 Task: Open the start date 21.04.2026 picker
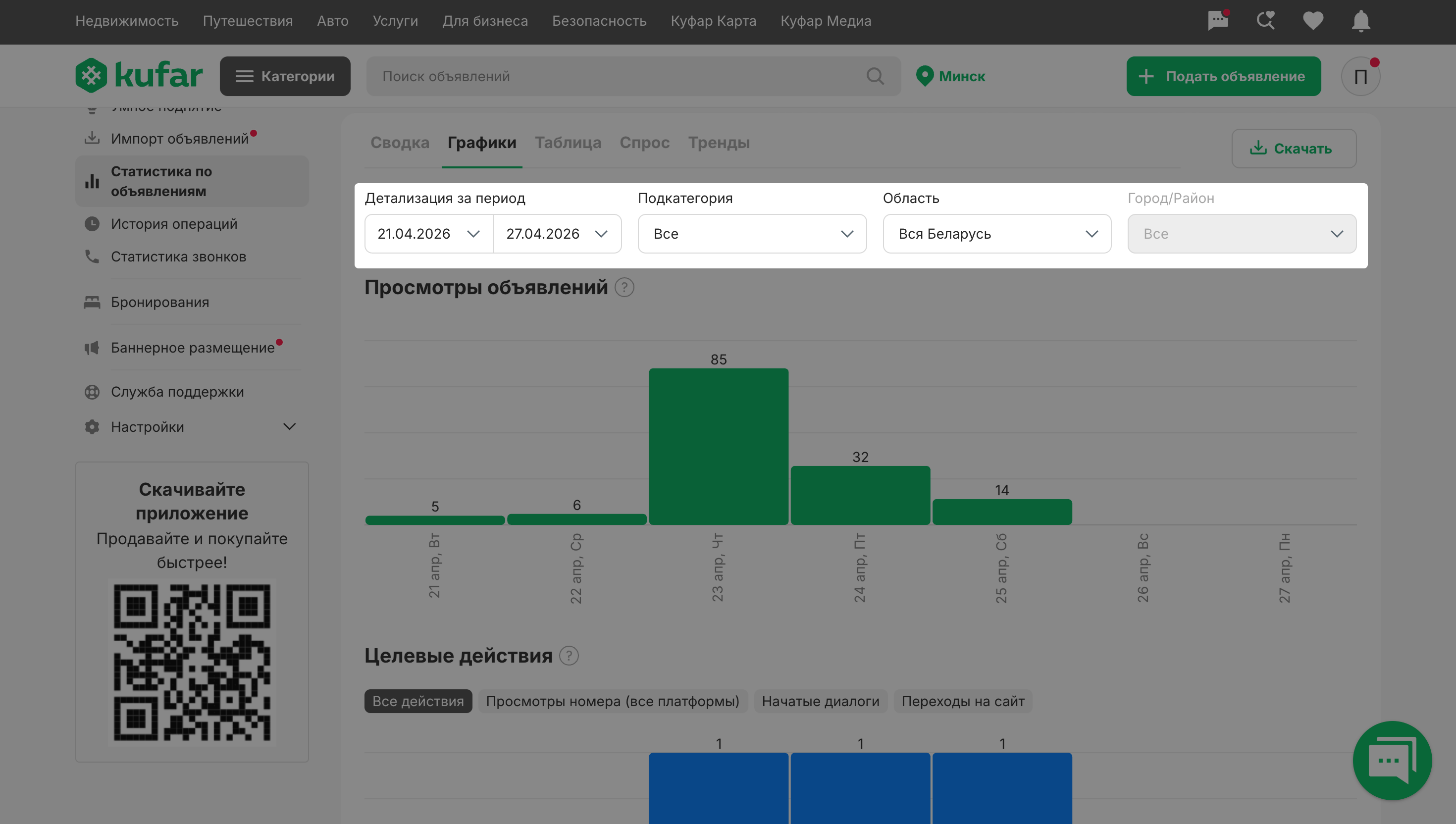(429, 234)
